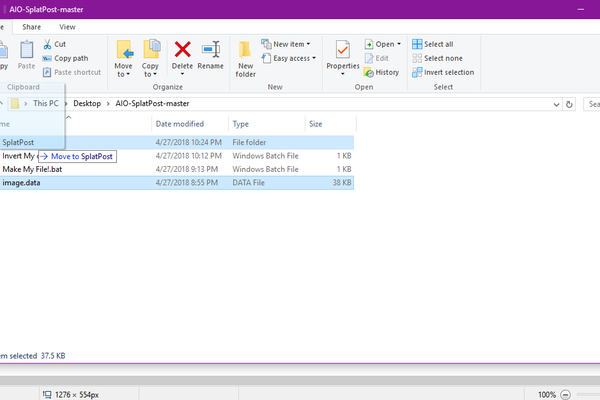Viewport: 600px width, 400px height.
Task: Click the red Delete icon
Action: pyautogui.click(x=182, y=49)
